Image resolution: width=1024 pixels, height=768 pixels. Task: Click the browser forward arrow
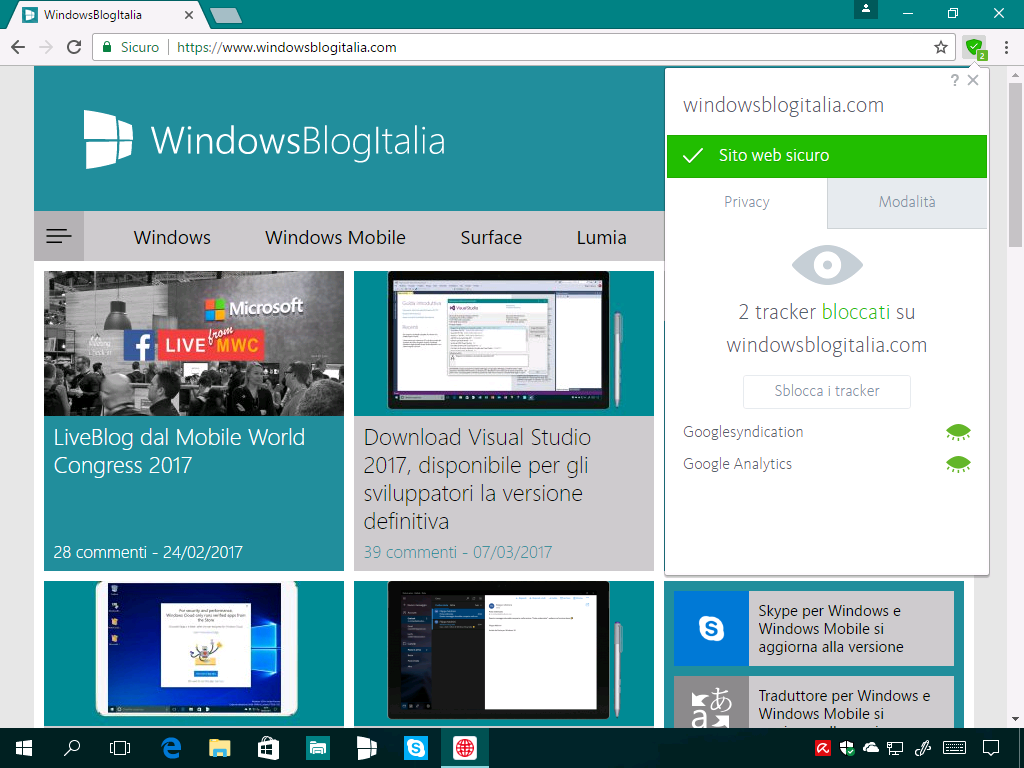click(x=46, y=47)
